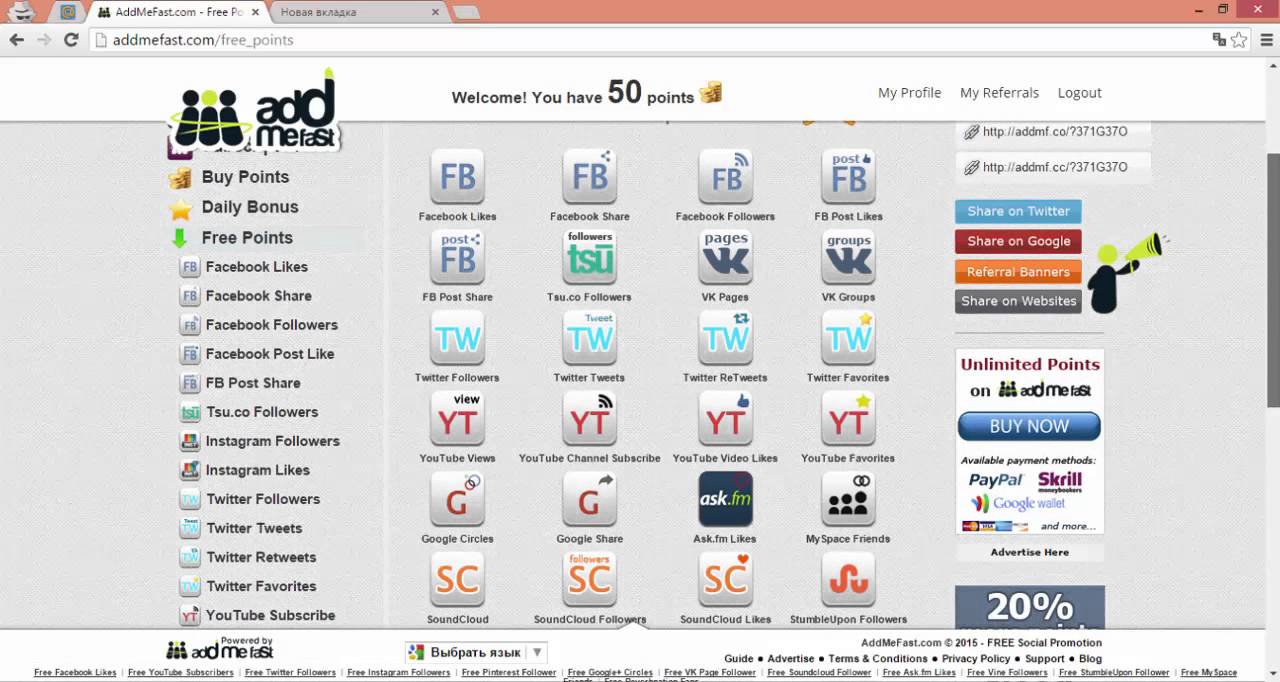Open the Google Circles grid icon
Viewport: 1280px width, 682px height.
click(457, 499)
